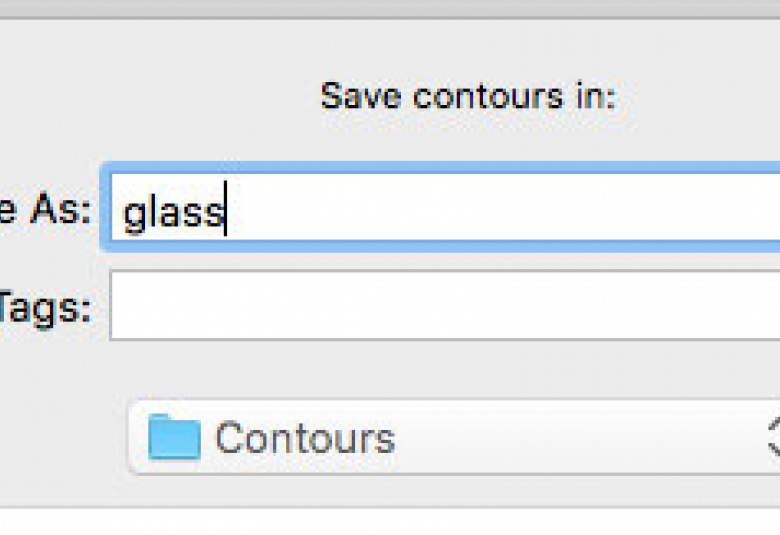Click the word contours in the heading
This screenshot has height=535, width=780.
(x=488, y=96)
